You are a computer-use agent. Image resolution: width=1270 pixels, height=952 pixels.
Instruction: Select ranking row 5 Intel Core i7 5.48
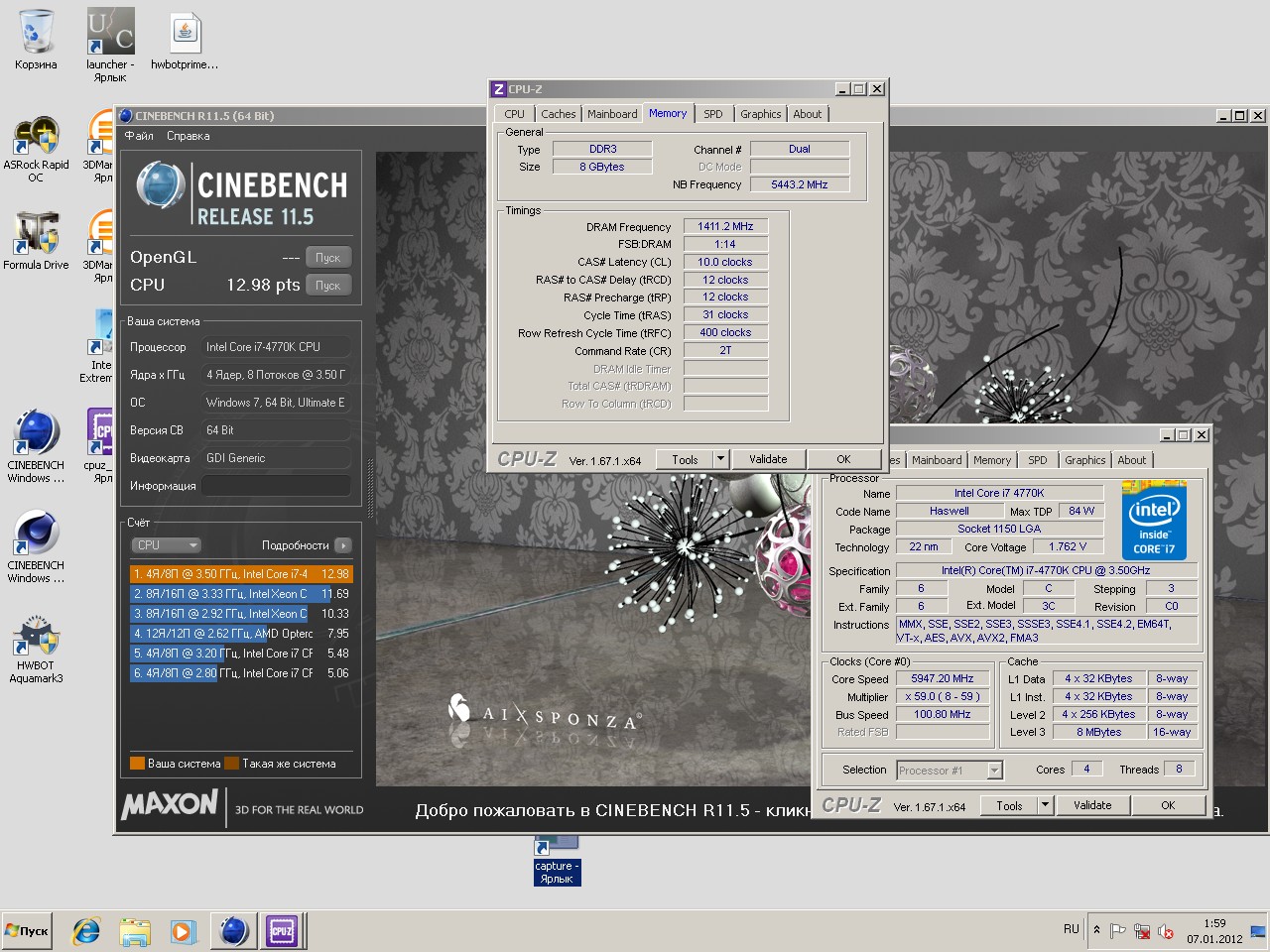(241, 654)
